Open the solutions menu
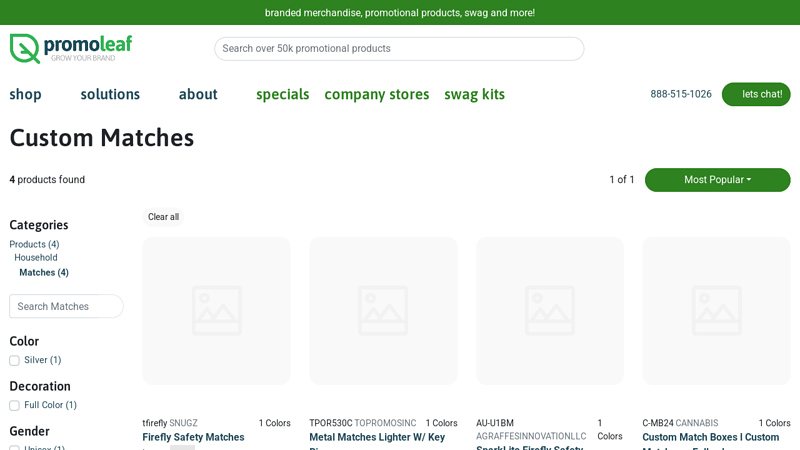This screenshot has height=450, width=800. point(110,94)
